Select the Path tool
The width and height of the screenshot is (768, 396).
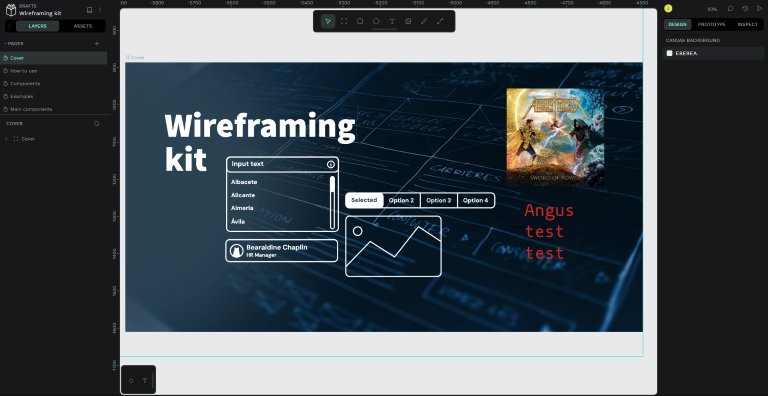[x=440, y=21]
